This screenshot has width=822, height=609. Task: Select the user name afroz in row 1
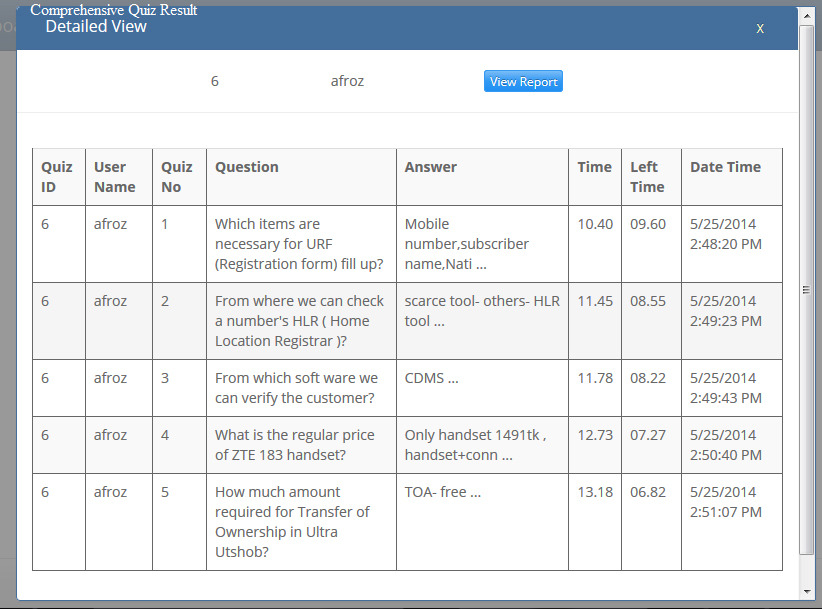coord(110,224)
